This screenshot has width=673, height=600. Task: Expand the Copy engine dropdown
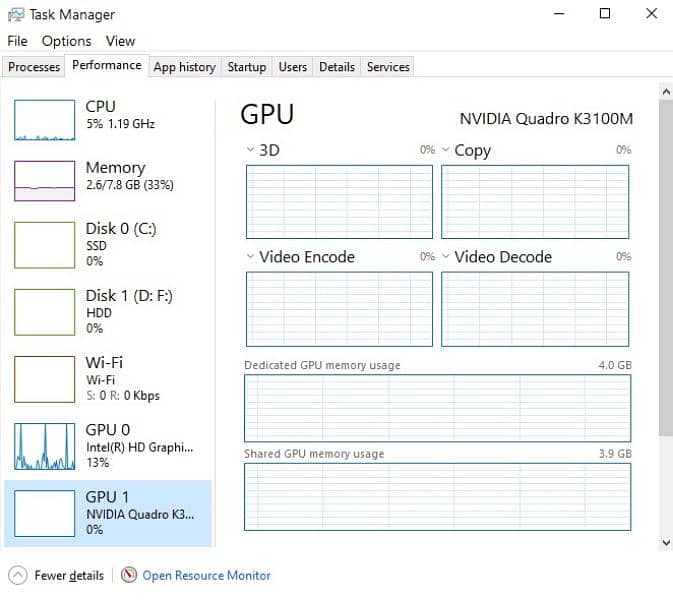[446, 150]
